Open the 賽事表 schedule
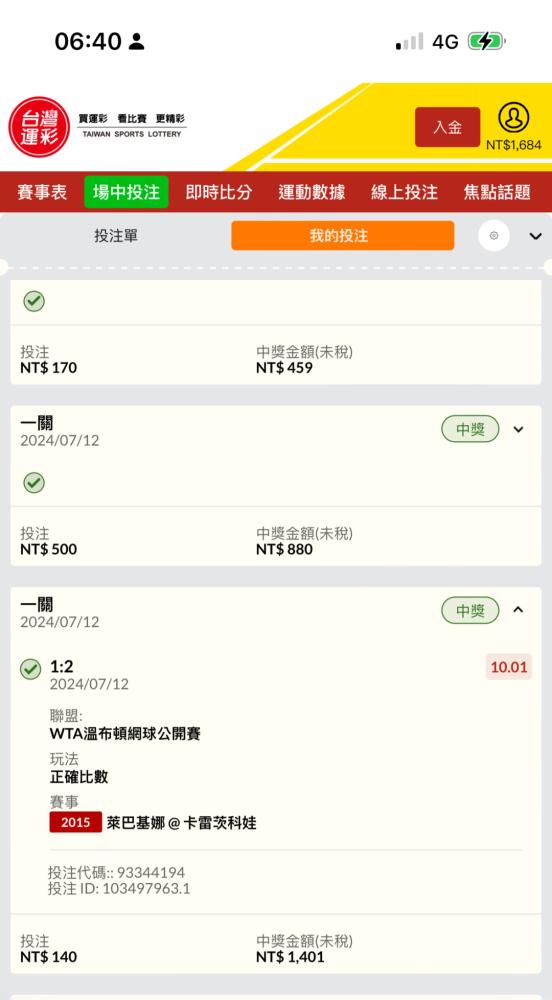 (x=42, y=192)
